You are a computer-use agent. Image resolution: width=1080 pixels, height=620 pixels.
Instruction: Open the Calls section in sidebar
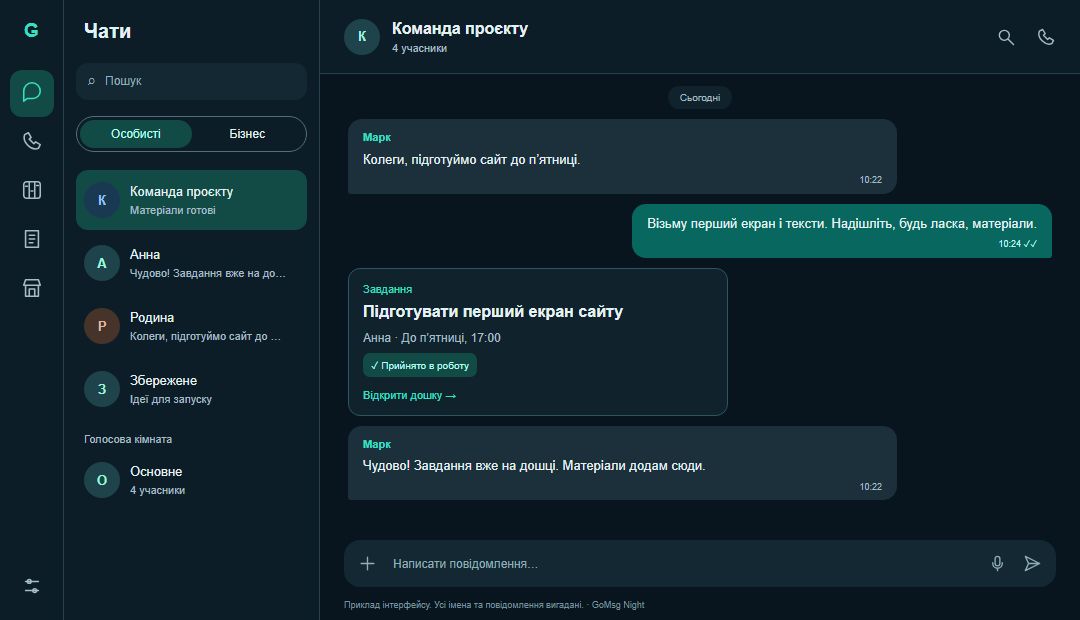pos(32,141)
